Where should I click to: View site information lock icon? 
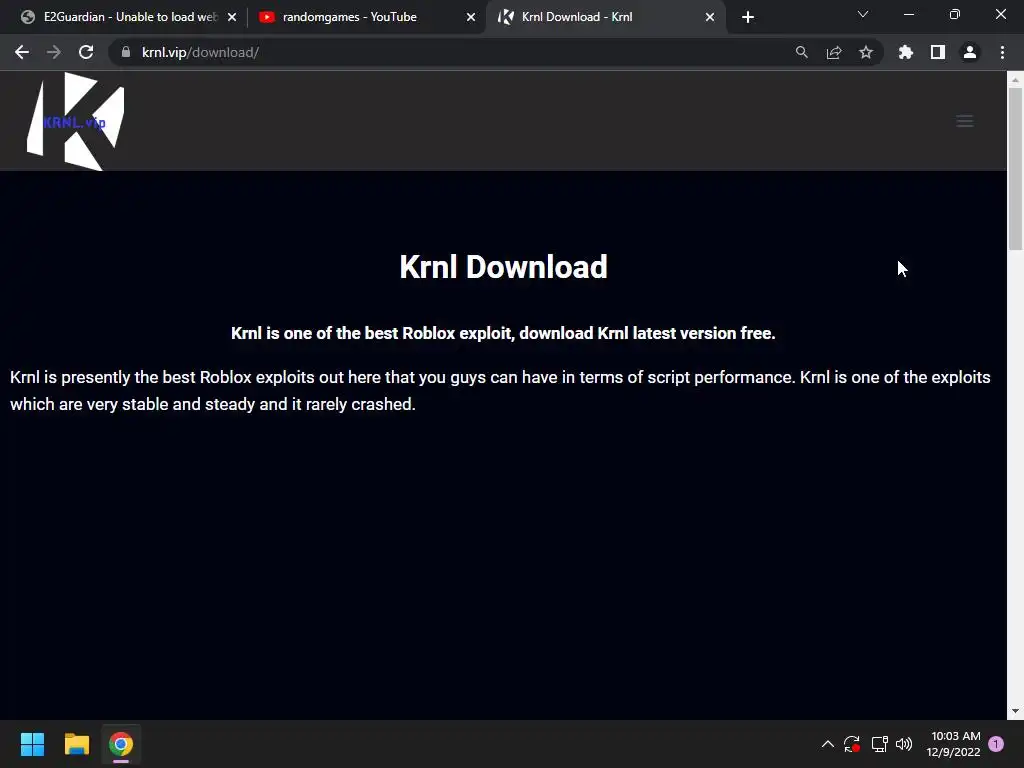(126, 52)
